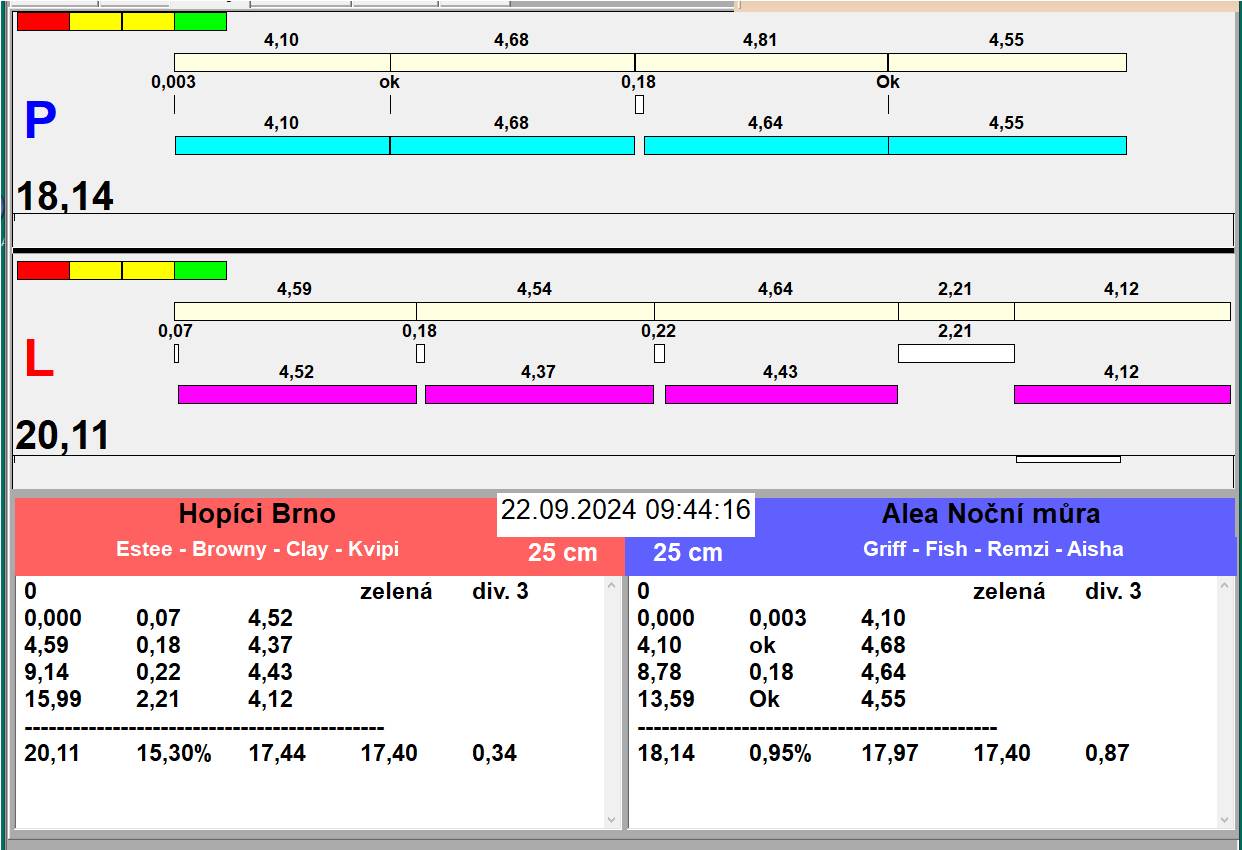Click the red start light in lane P
The image size is (1242, 850).
[x=43, y=21]
